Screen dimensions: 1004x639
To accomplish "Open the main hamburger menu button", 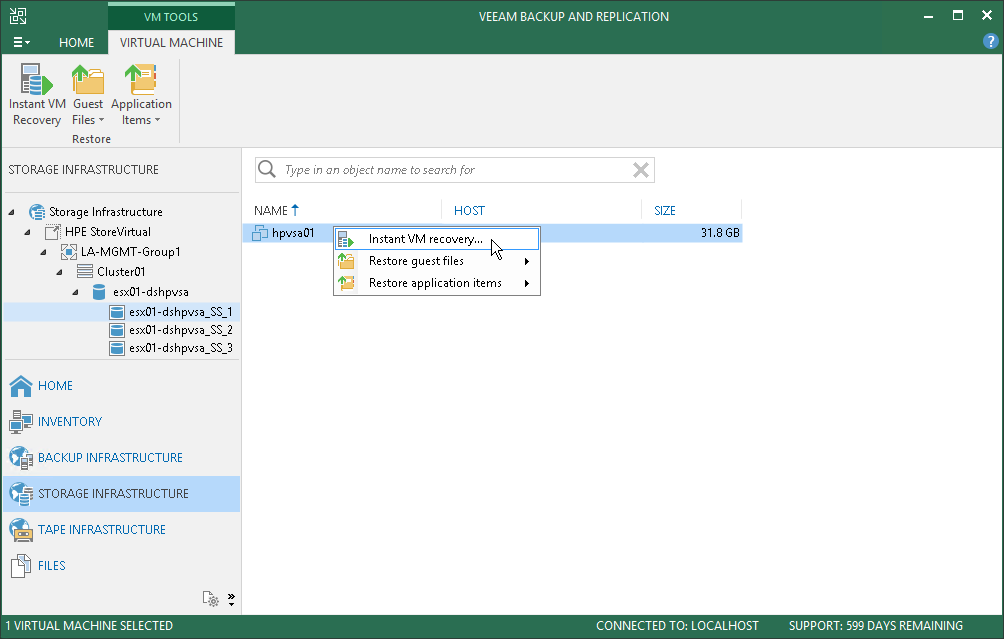I will [x=21, y=42].
